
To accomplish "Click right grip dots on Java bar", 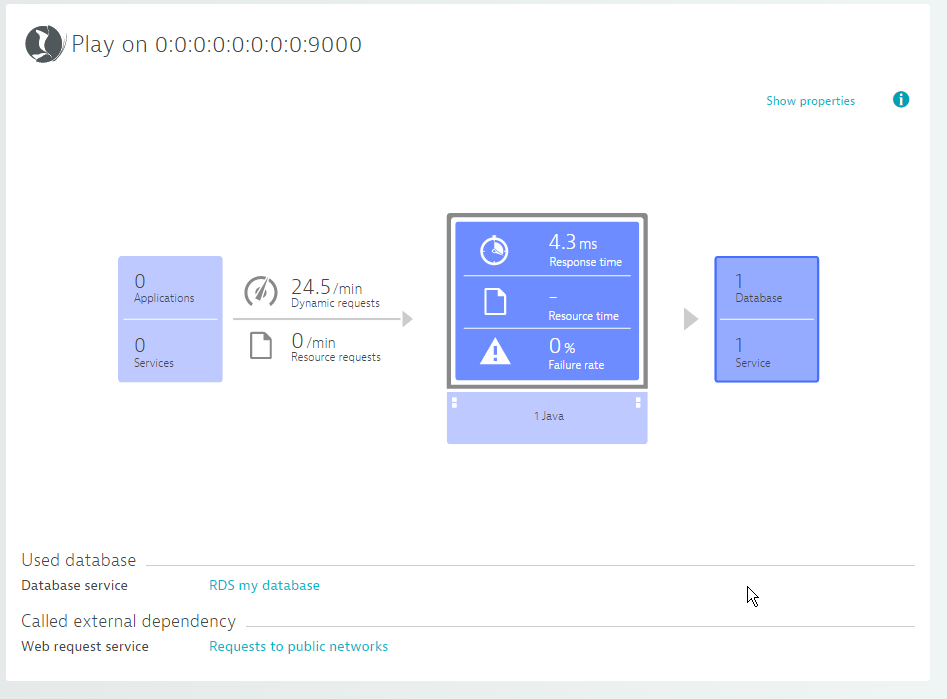I will [x=638, y=402].
